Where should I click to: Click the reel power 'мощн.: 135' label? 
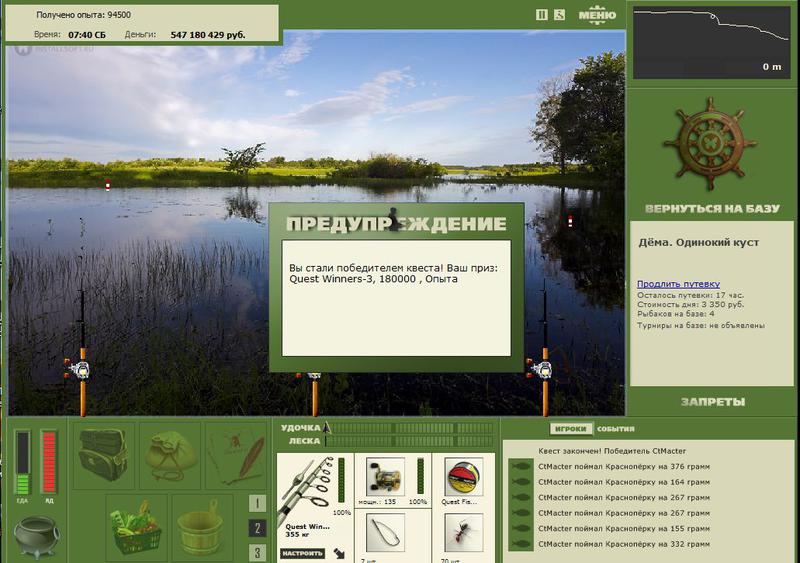[377, 502]
